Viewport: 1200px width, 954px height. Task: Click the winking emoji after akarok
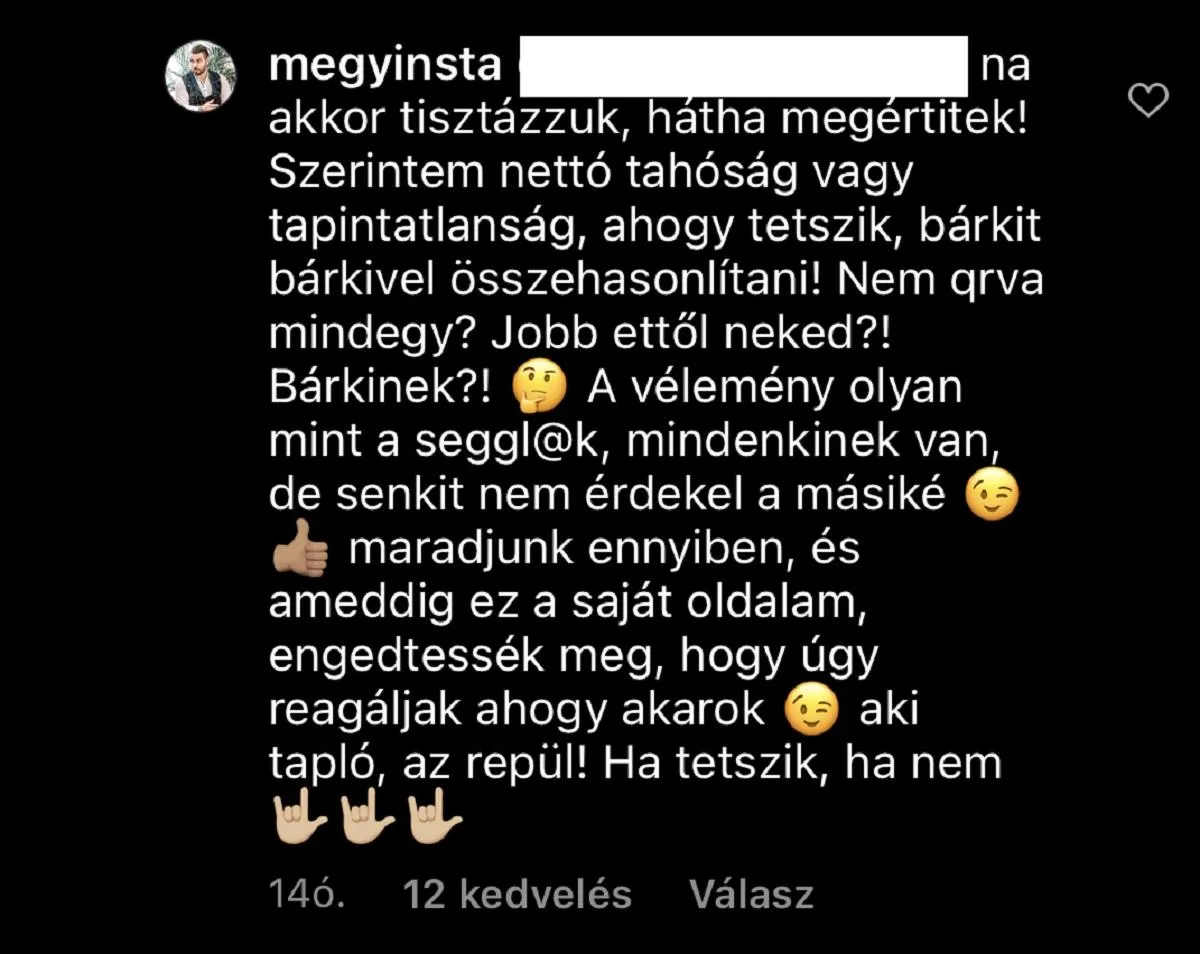(810, 711)
